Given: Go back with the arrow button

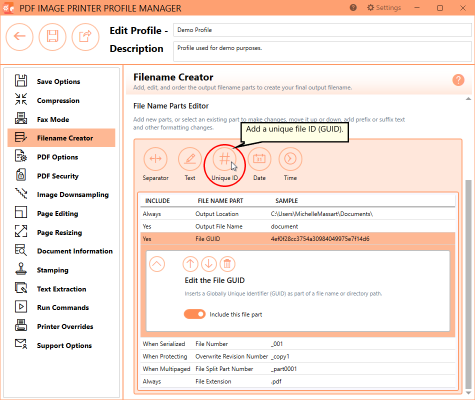Looking at the screenshot, I should pyautogui.click(x=20, y=36).
